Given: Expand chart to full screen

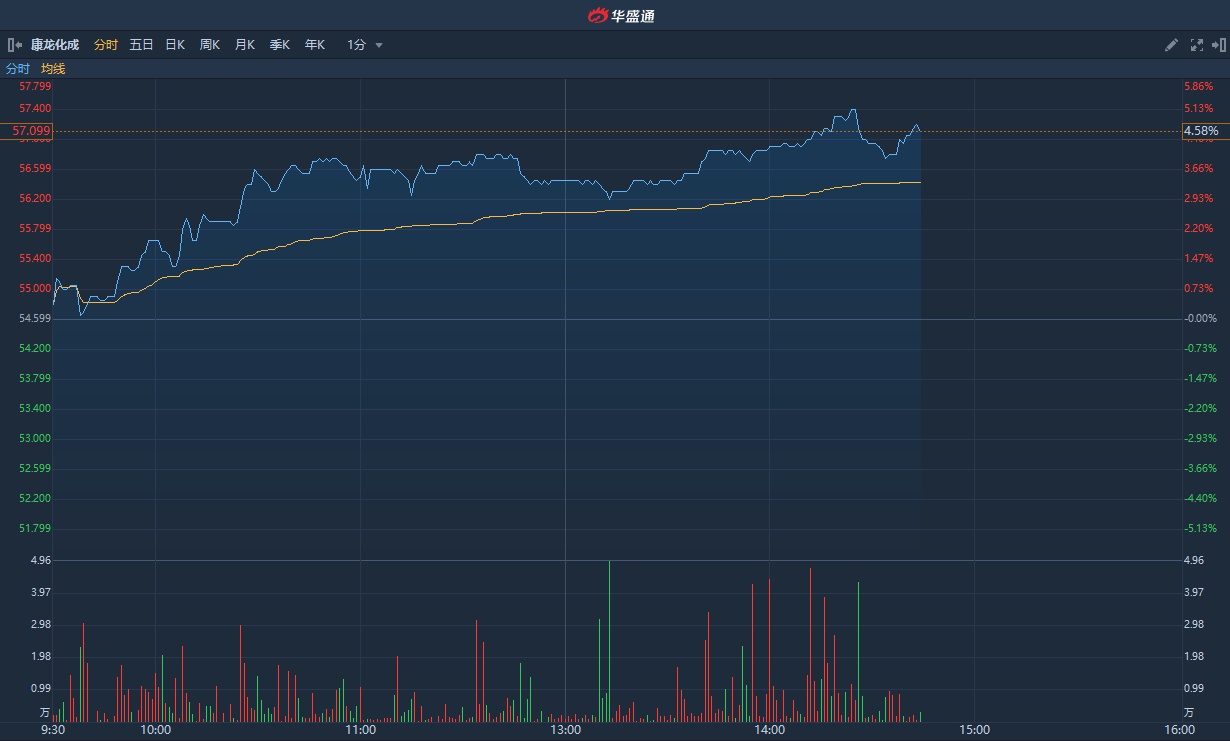Looking at the screenshot, I should (1196, 45).
